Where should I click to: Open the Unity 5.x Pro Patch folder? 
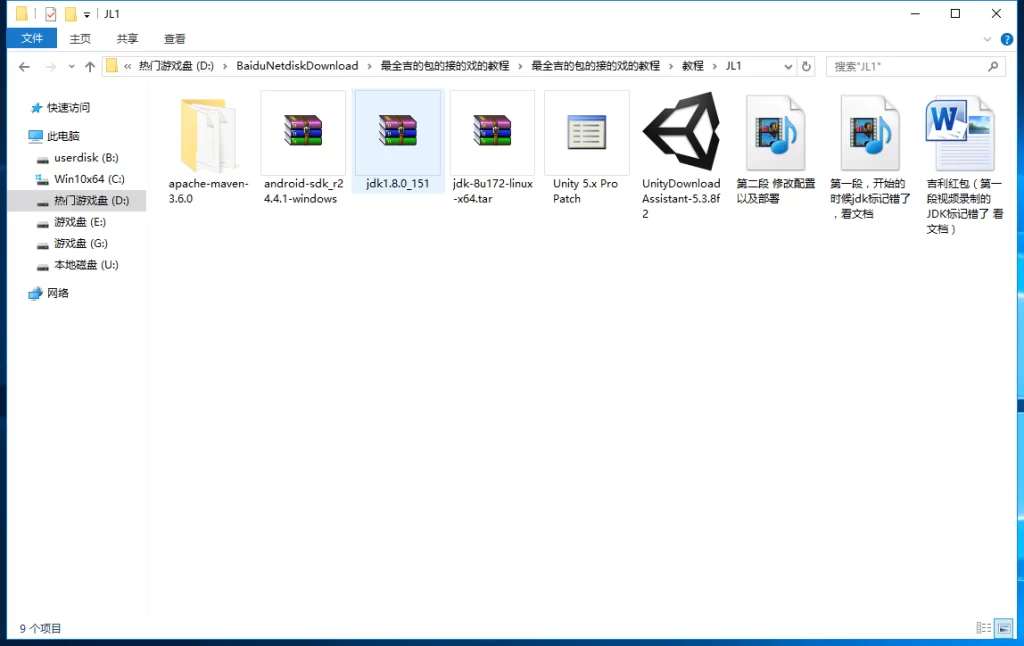pos(586,133)
